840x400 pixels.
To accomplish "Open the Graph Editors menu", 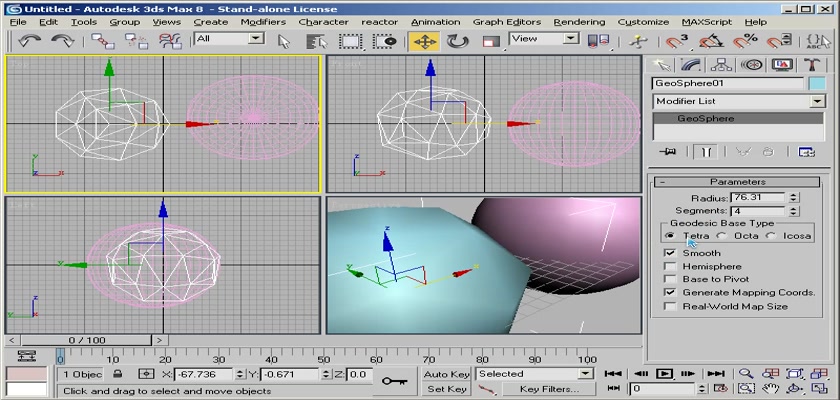I will click(507, 22).
